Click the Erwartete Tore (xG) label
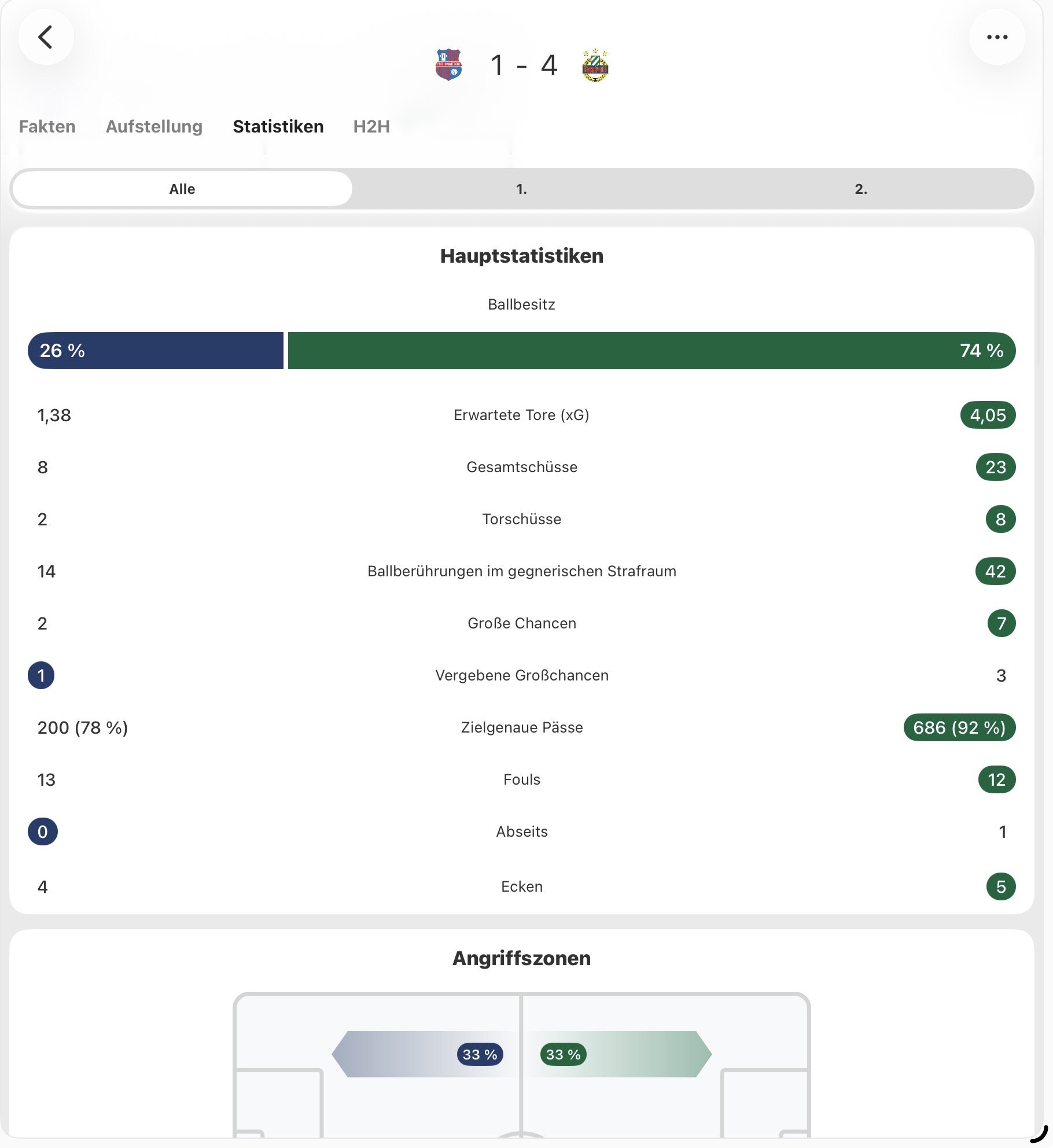The height and width of the screenshot is (1148, 1053). (x=521, y=415)
